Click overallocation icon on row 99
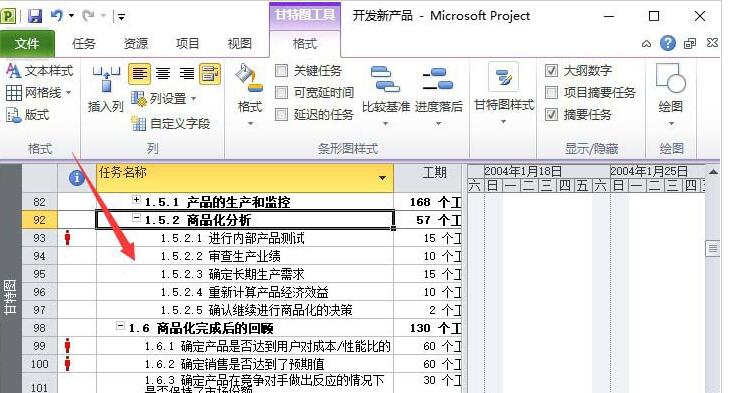The width and height of the screenshot is (740, 393). pyautogui.click(x=67, y=346)
